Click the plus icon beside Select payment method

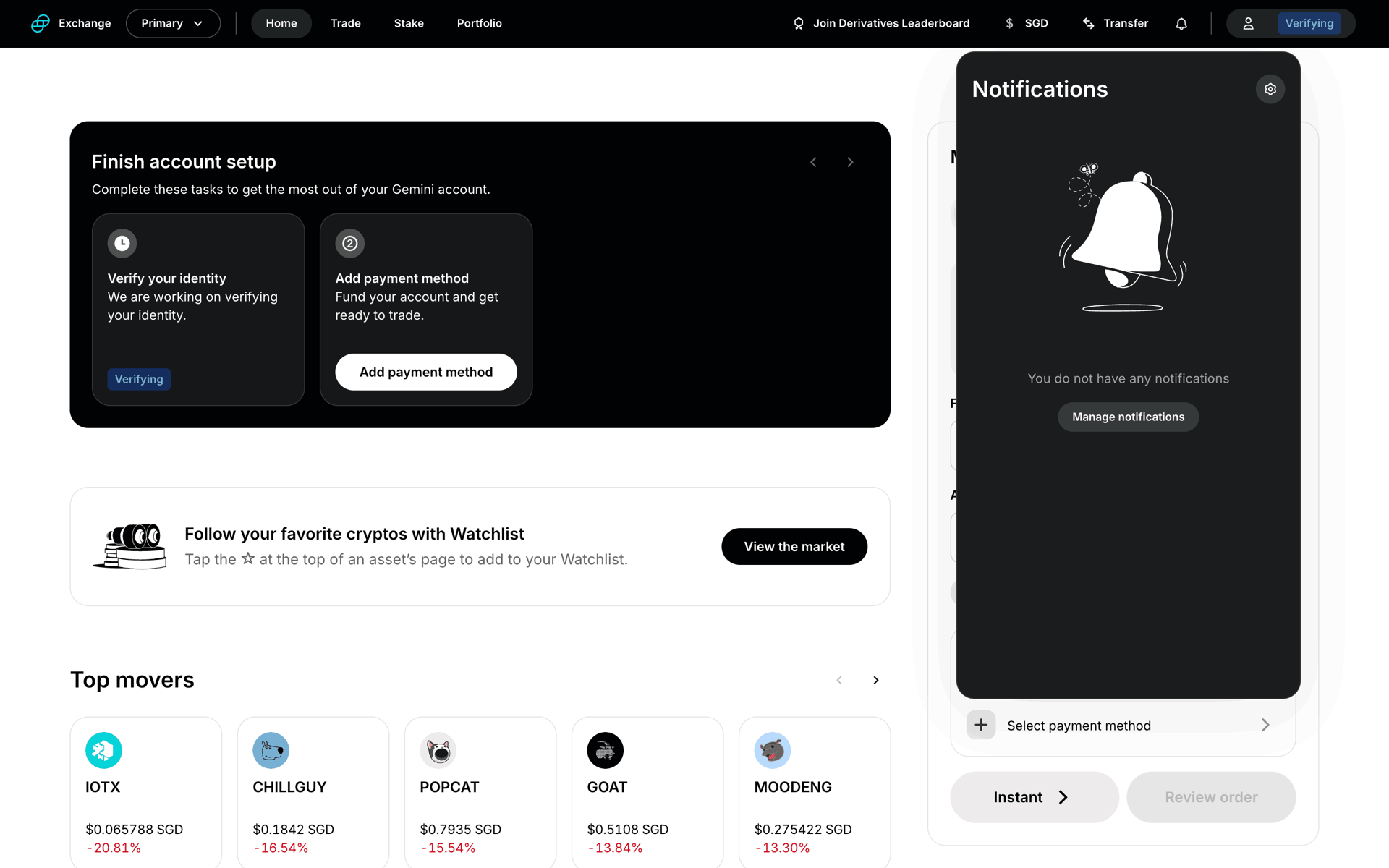tap(981, 724)
